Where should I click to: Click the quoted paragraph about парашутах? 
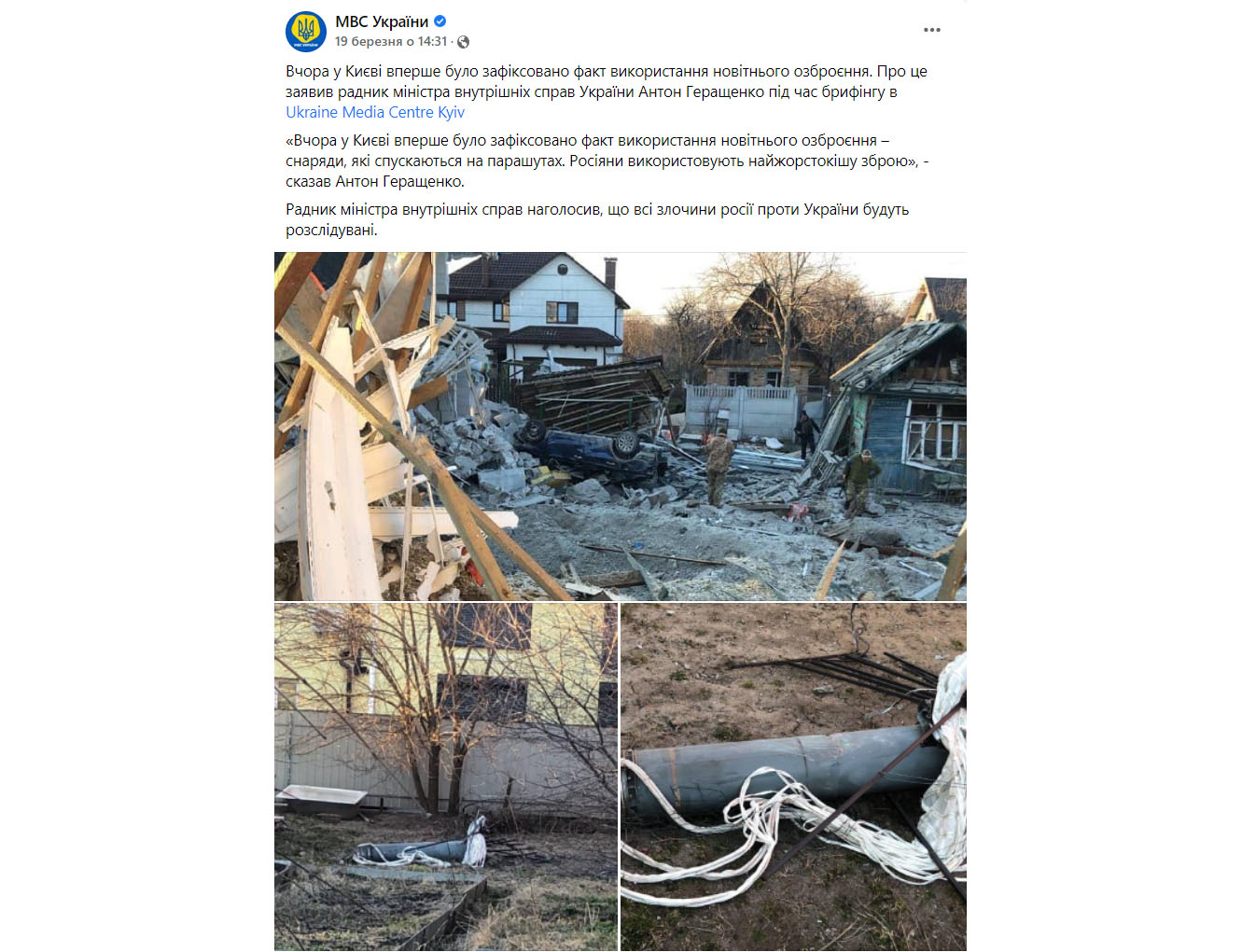coord(607,161)
